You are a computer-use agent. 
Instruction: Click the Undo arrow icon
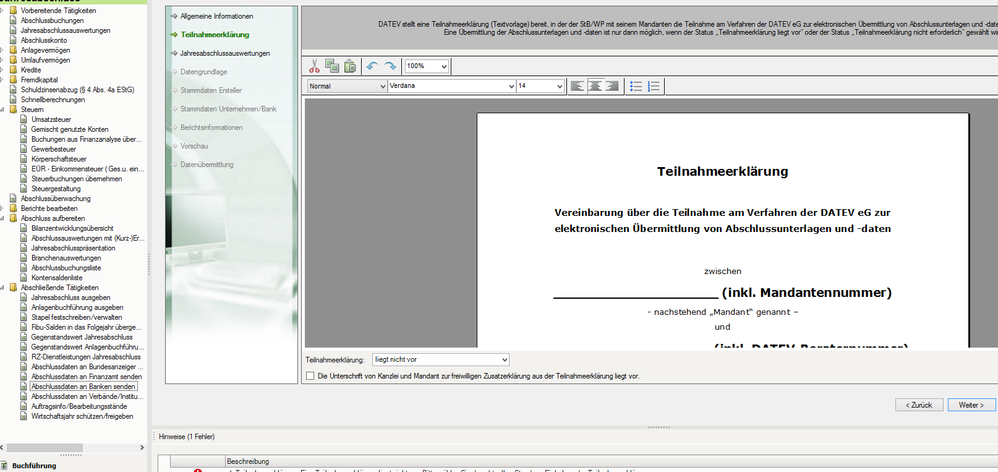coord(372,66)
